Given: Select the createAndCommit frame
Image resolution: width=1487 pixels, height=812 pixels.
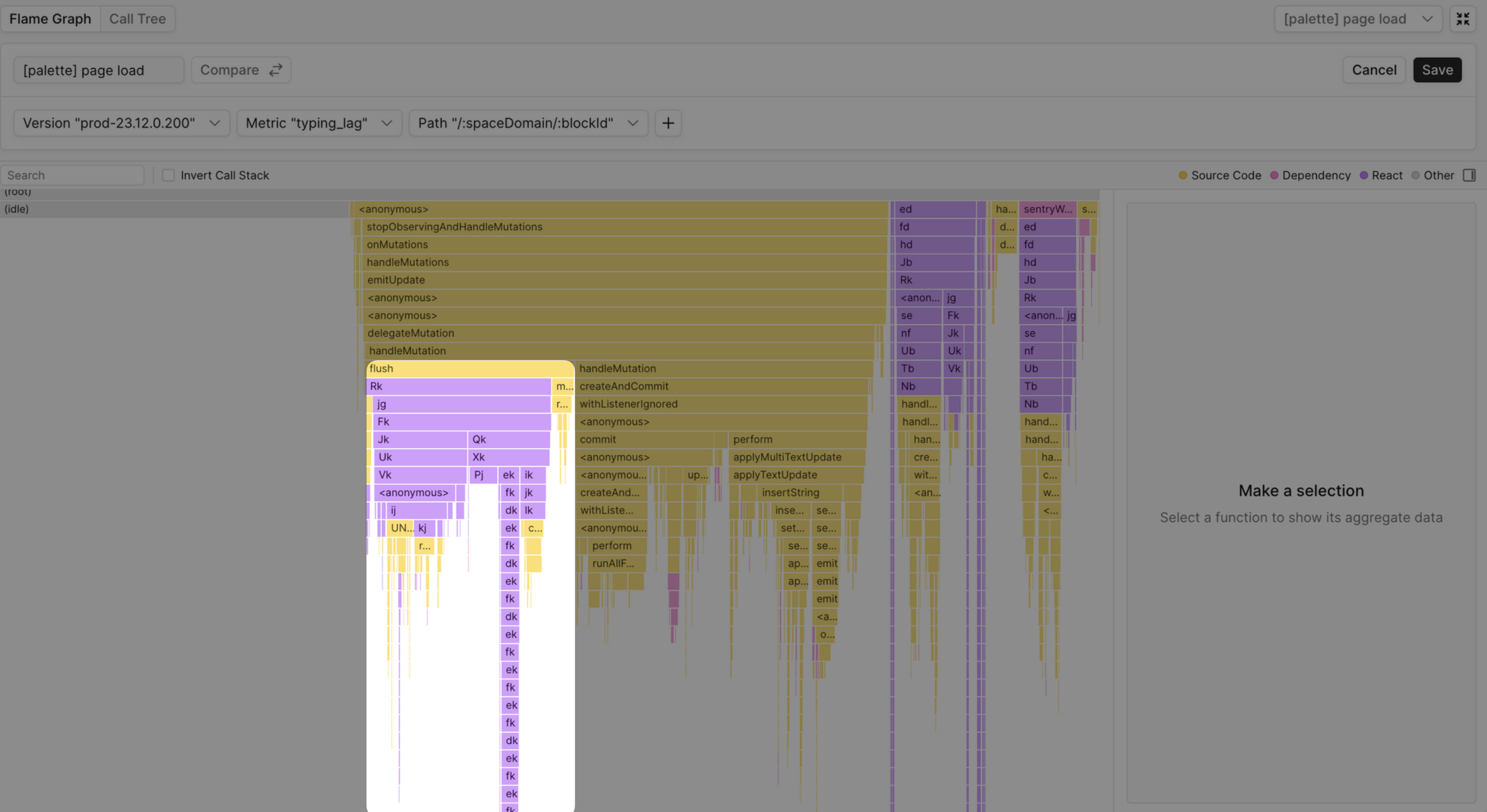Looking at the screenshot, I should tap(721, 386).
